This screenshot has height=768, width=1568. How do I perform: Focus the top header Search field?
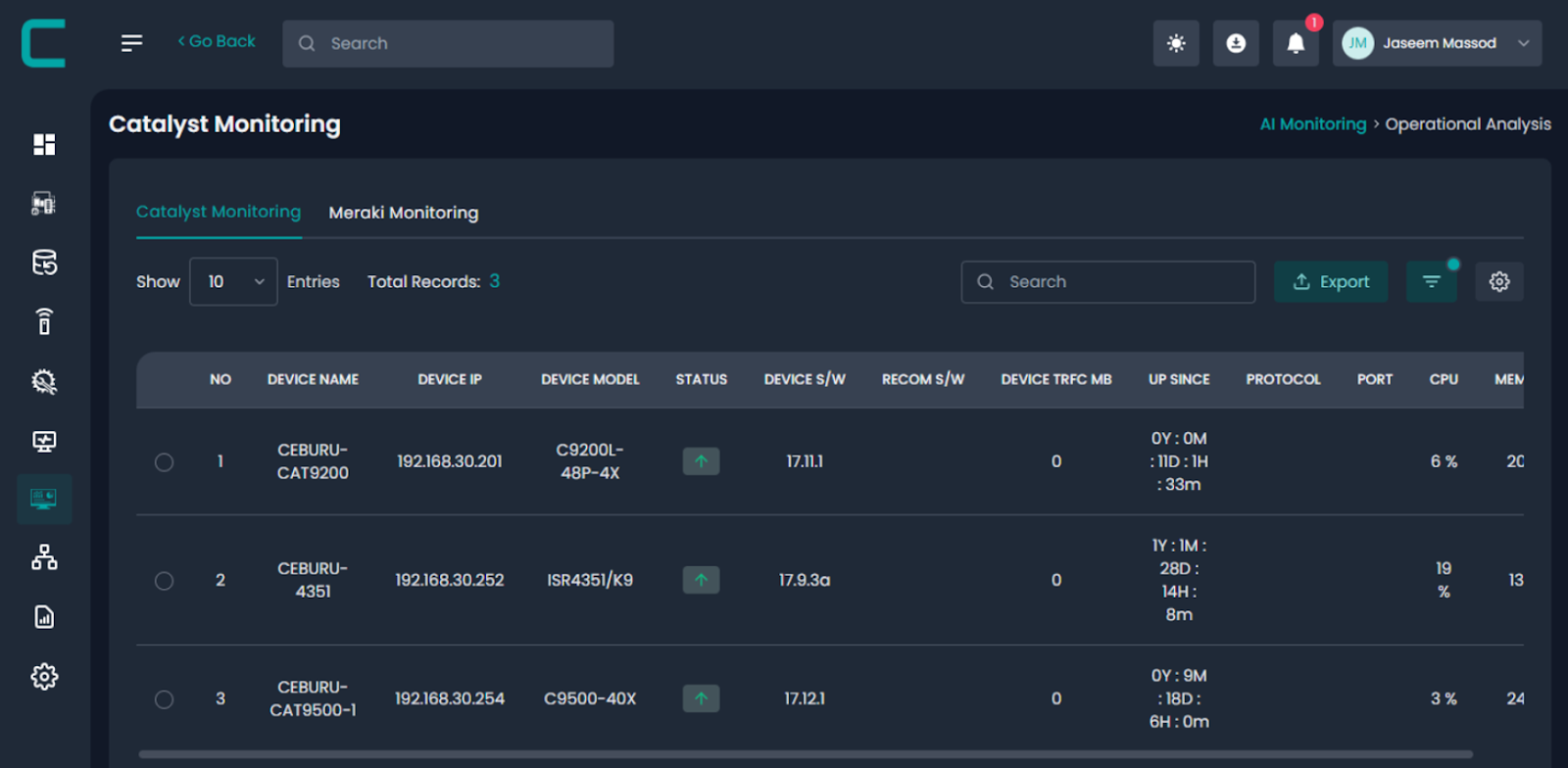point(448,43)
